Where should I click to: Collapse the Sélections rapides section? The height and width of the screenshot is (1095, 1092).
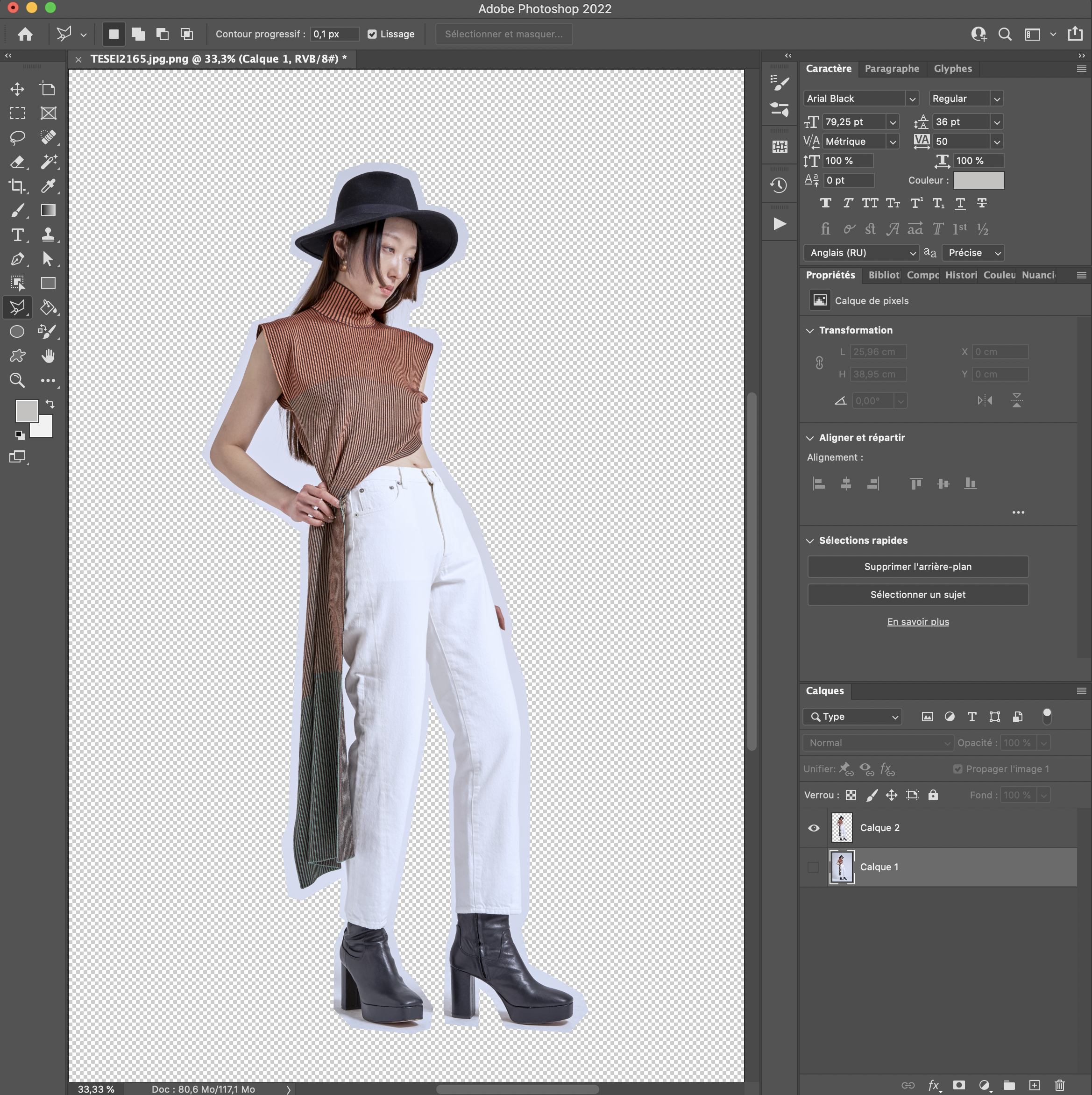810,540
